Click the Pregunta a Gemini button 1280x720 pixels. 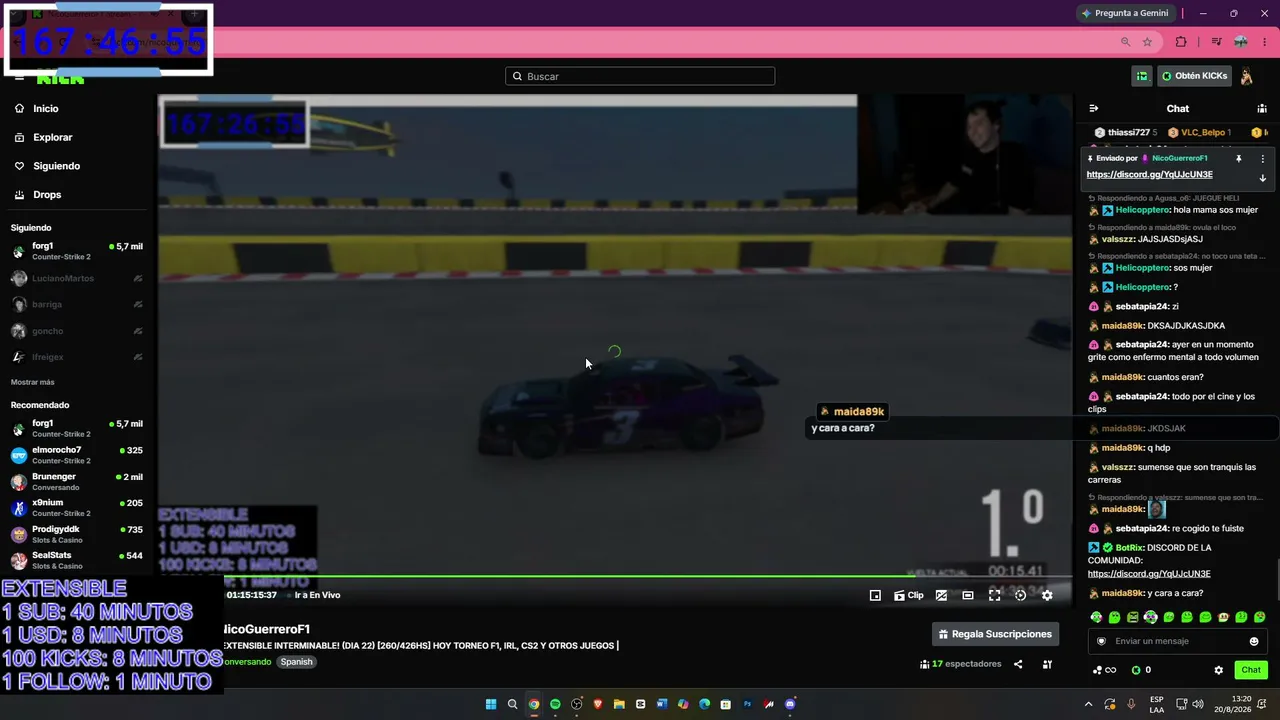(1125, 13)
